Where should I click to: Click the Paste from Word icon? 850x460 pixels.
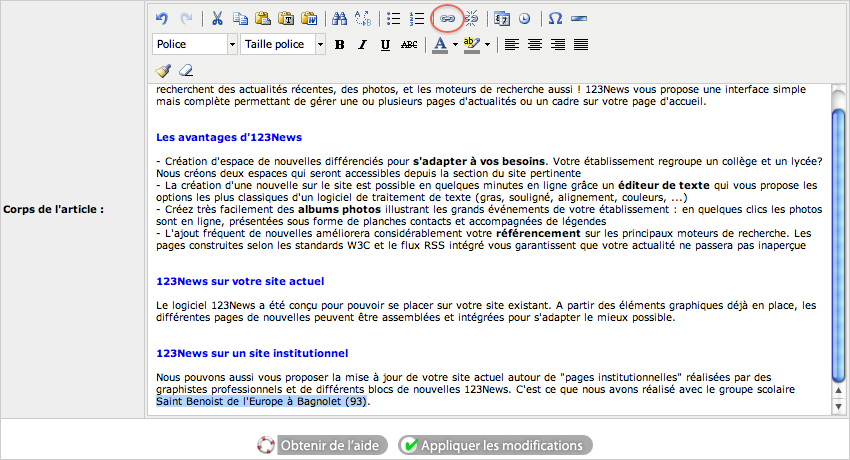[x=309, y=18]
